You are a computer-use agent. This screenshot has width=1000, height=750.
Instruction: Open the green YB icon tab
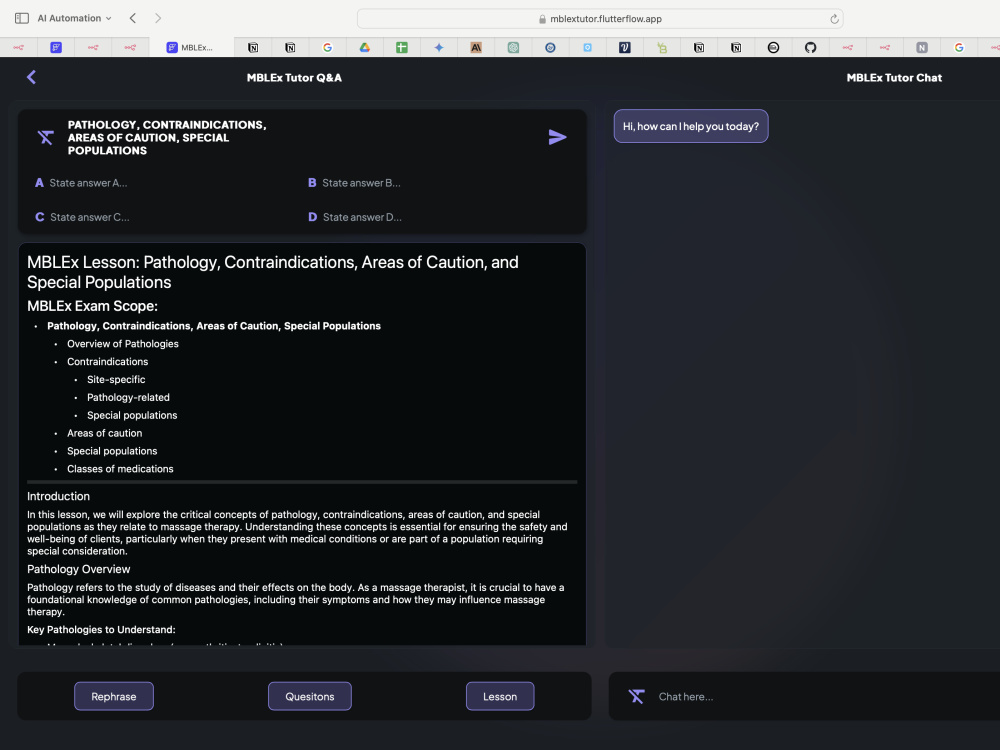coord(662,47)
